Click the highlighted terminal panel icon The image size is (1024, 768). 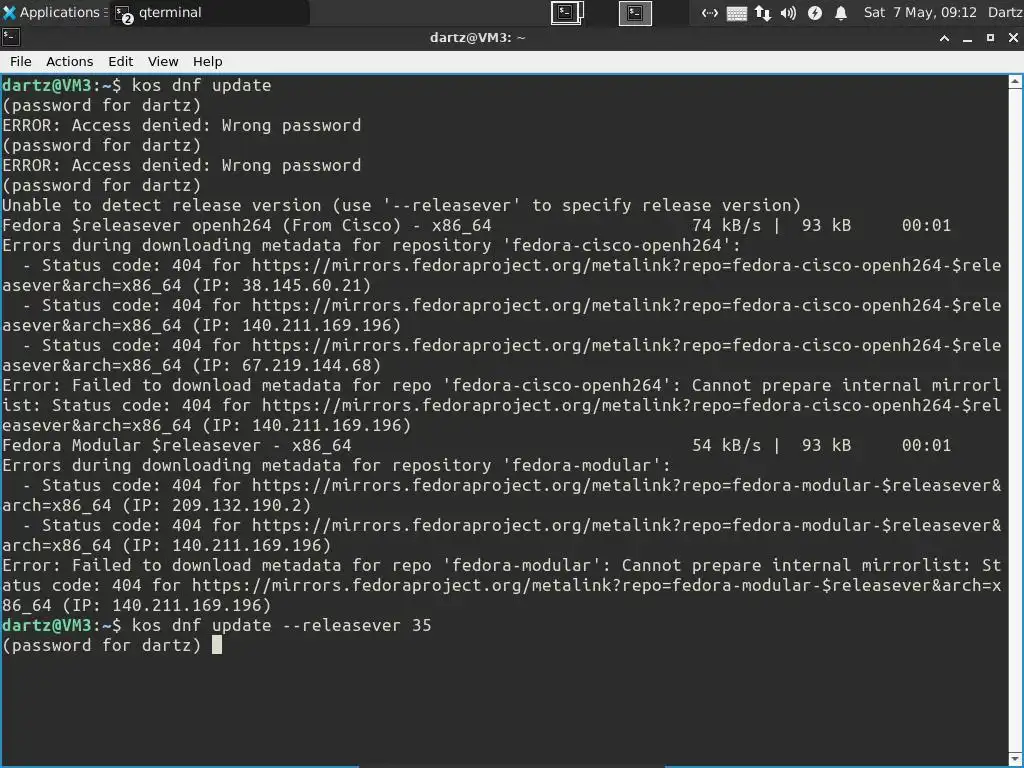pos(635,12)
